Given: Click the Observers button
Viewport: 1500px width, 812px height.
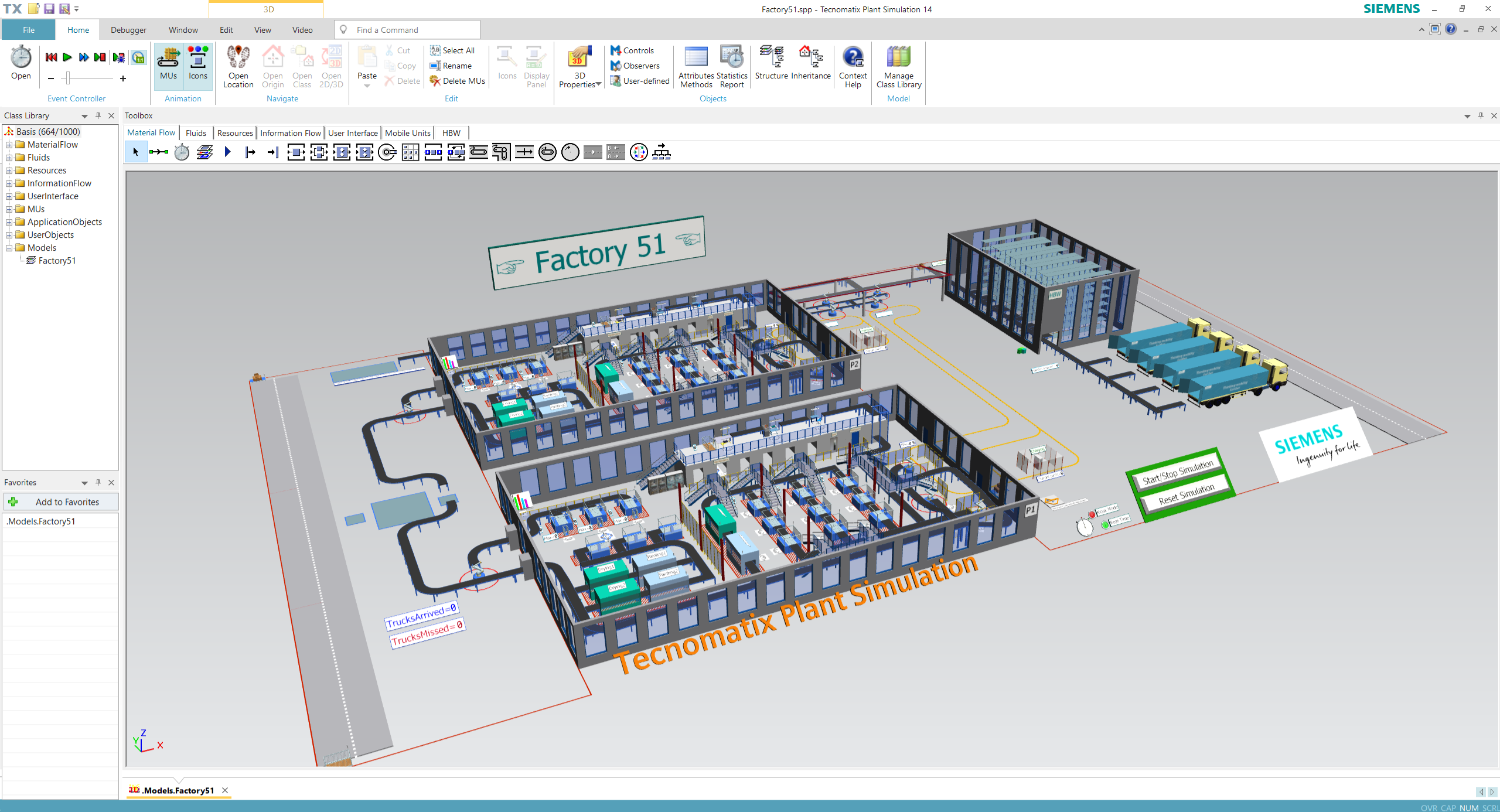Looking at the screenshot, I should point(635,66).
